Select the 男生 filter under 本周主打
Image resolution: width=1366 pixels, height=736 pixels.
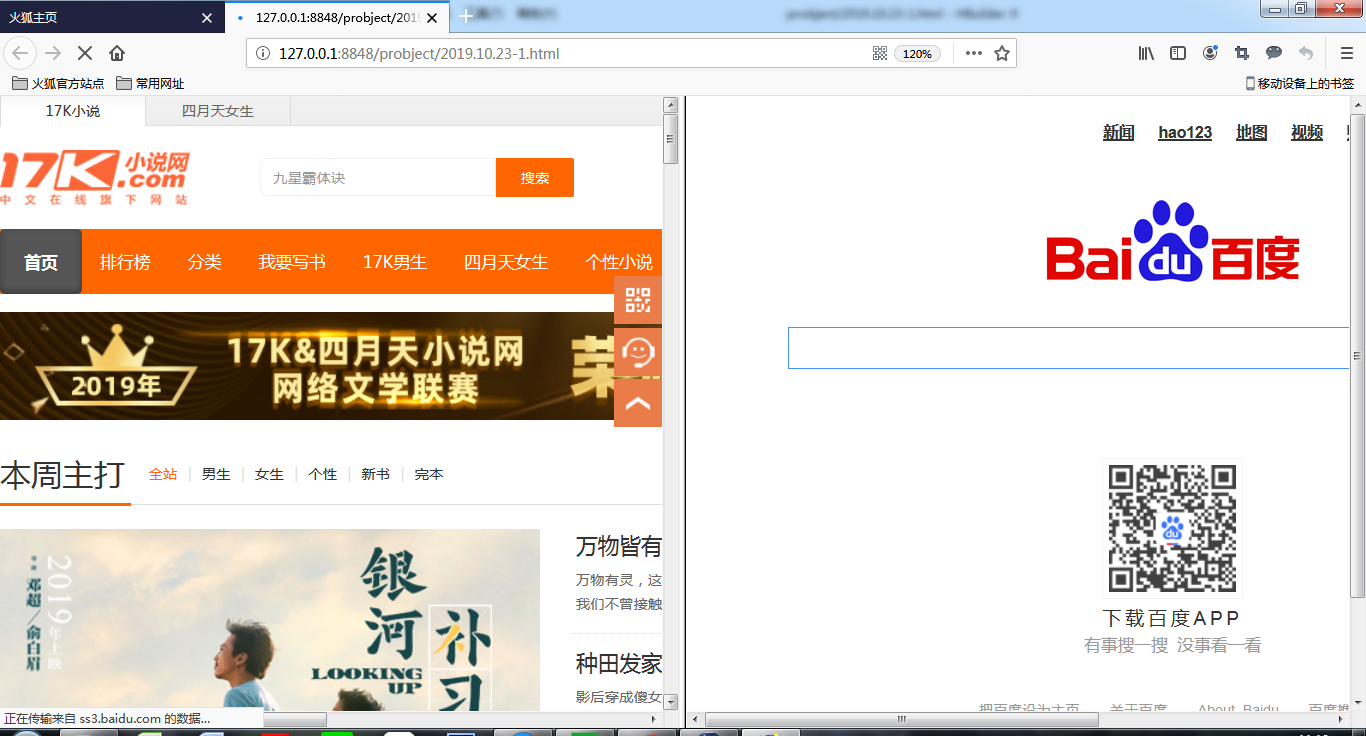(x=216, y=474)
